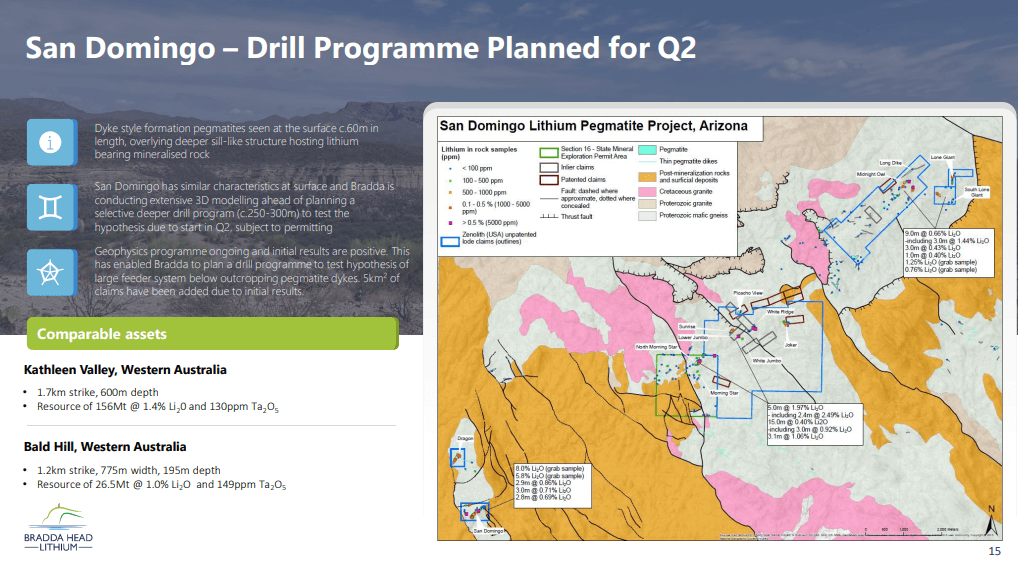Click the 'Morning Star' claim label
This screenshot has width=1018, height=568.
724,393
